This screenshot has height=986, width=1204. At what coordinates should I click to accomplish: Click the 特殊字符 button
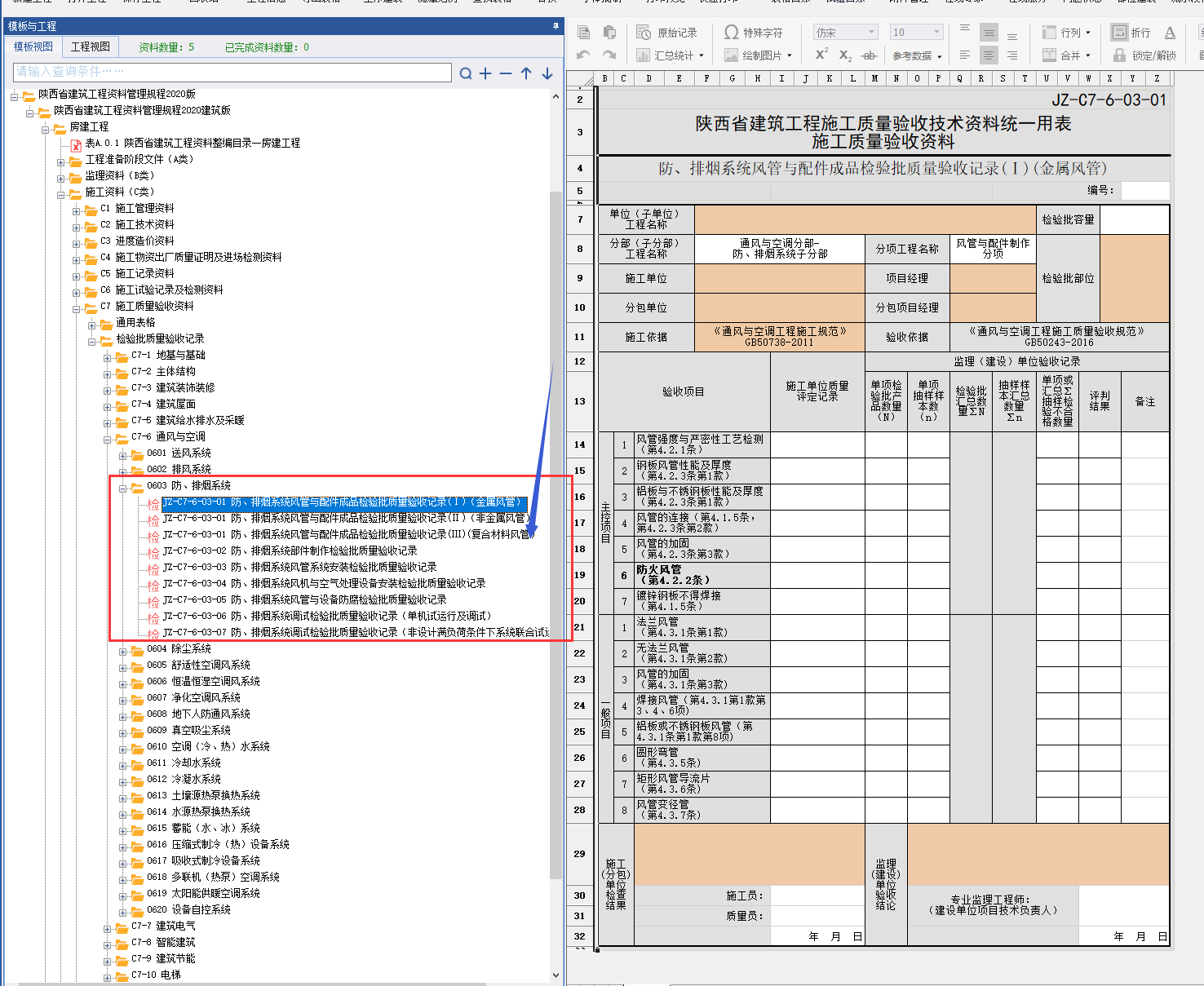pyautogui.click(x=754, y=33)
